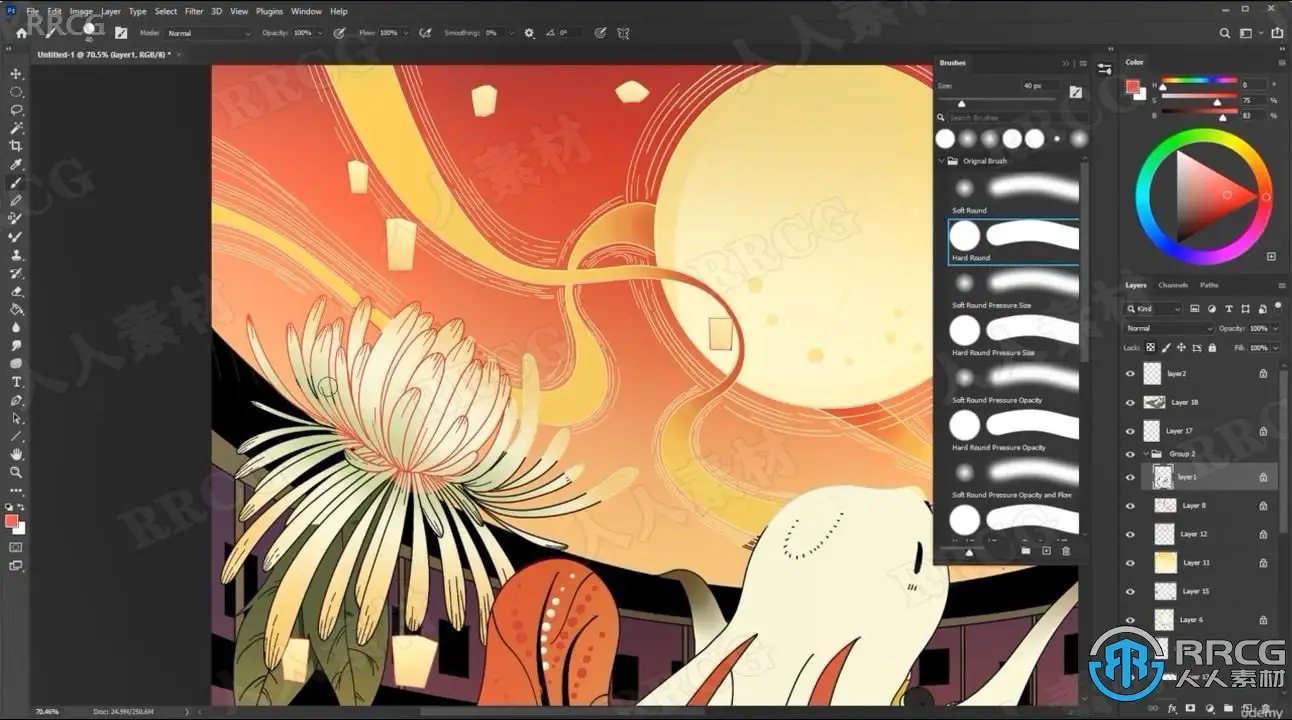Select the Crop tool
This screenshot has width=1292, height=720.
point(16,146)
